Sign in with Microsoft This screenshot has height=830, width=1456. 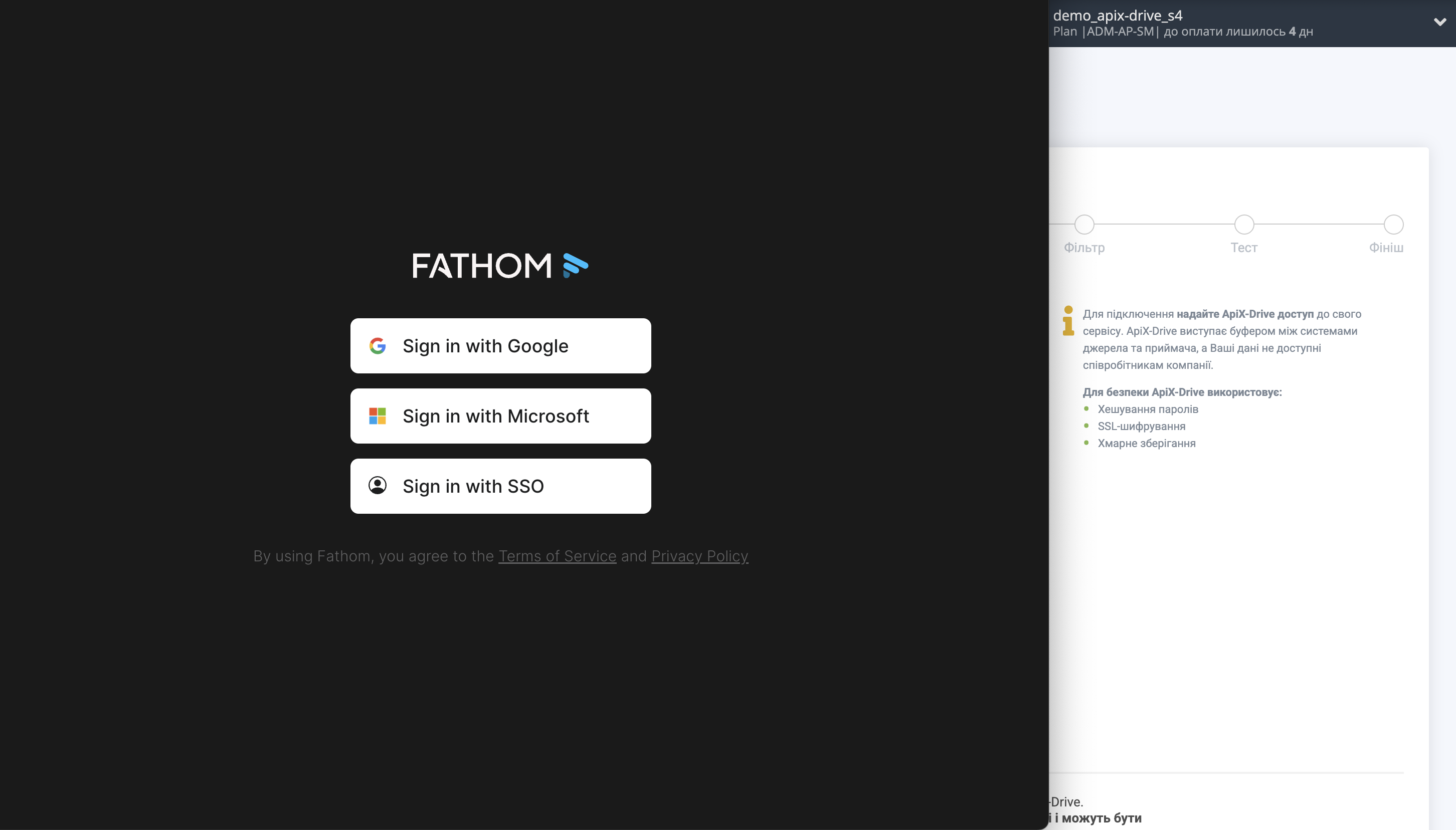point(500,416)
